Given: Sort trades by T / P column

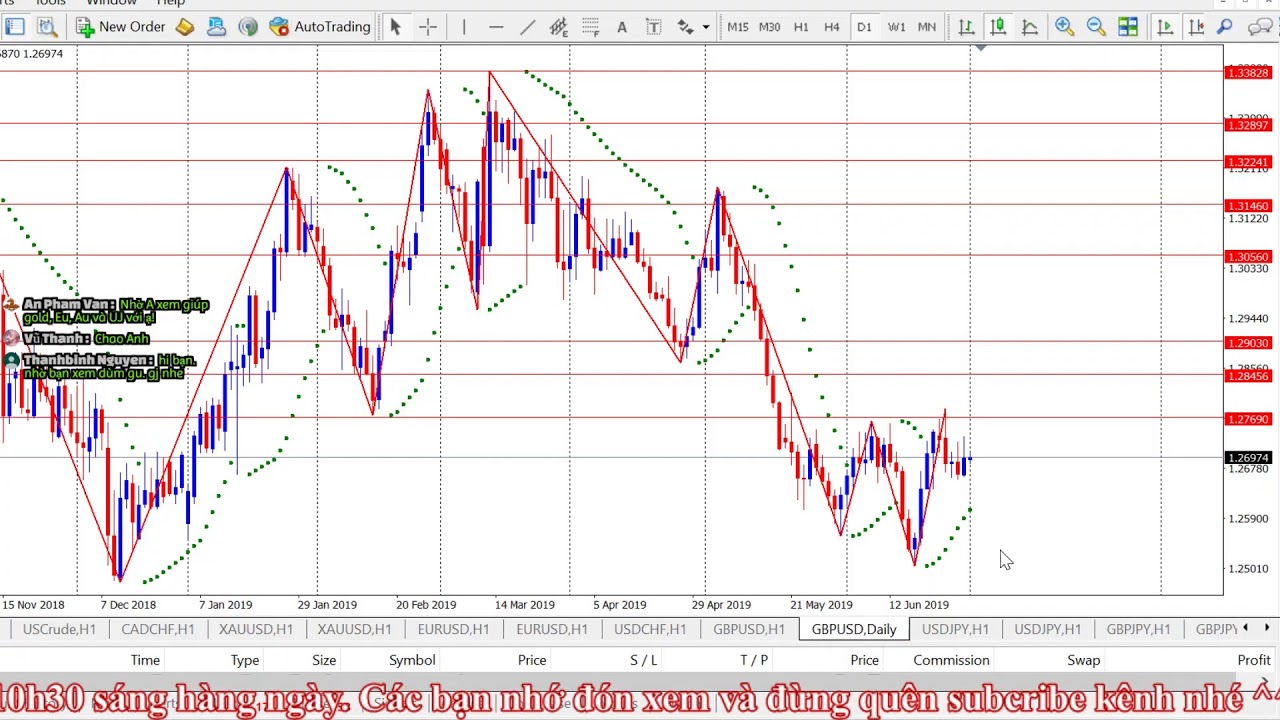Looking at the screenshot, I should pyautogui.click(x=754, y=660).
